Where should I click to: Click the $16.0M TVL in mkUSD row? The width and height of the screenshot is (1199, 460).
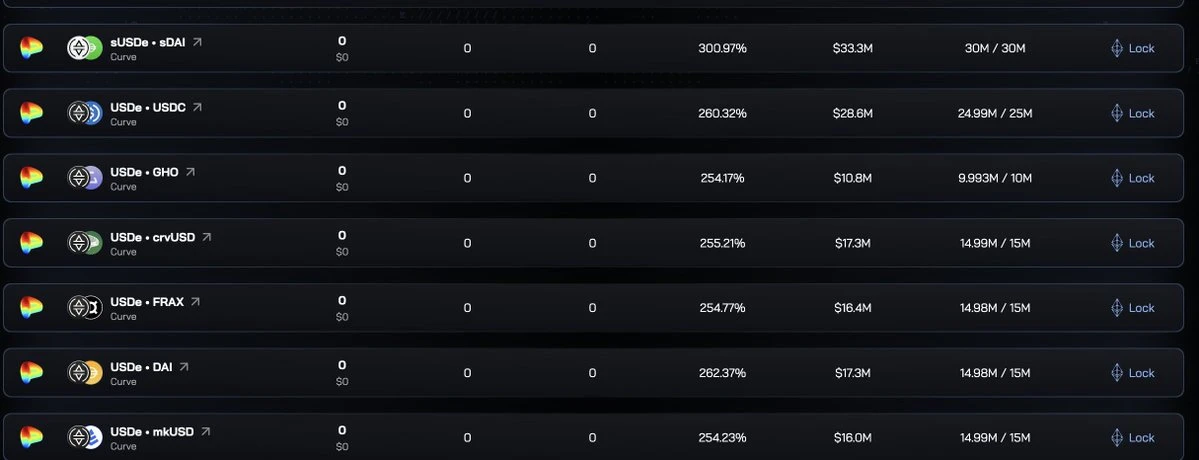853,438
